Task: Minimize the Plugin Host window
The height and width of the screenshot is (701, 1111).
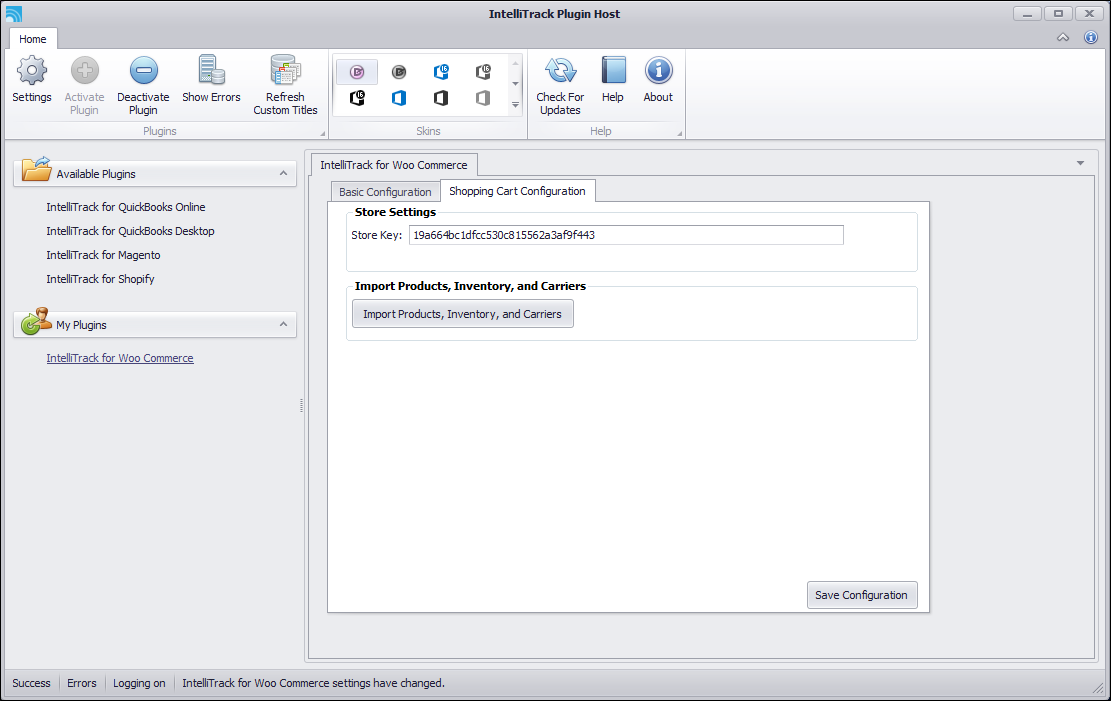Action: tap(1027, 13)
